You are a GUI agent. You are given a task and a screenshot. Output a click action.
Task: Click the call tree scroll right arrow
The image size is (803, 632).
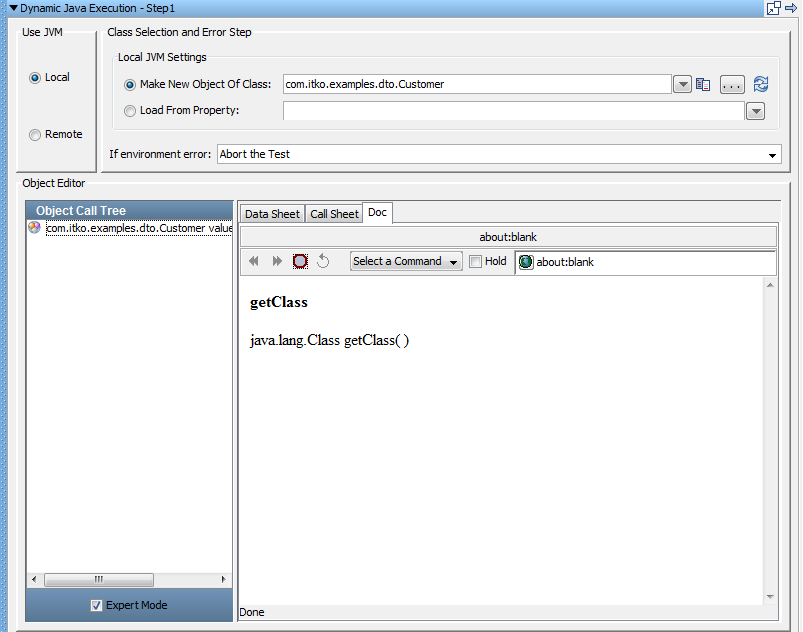(x=223, y=579)
